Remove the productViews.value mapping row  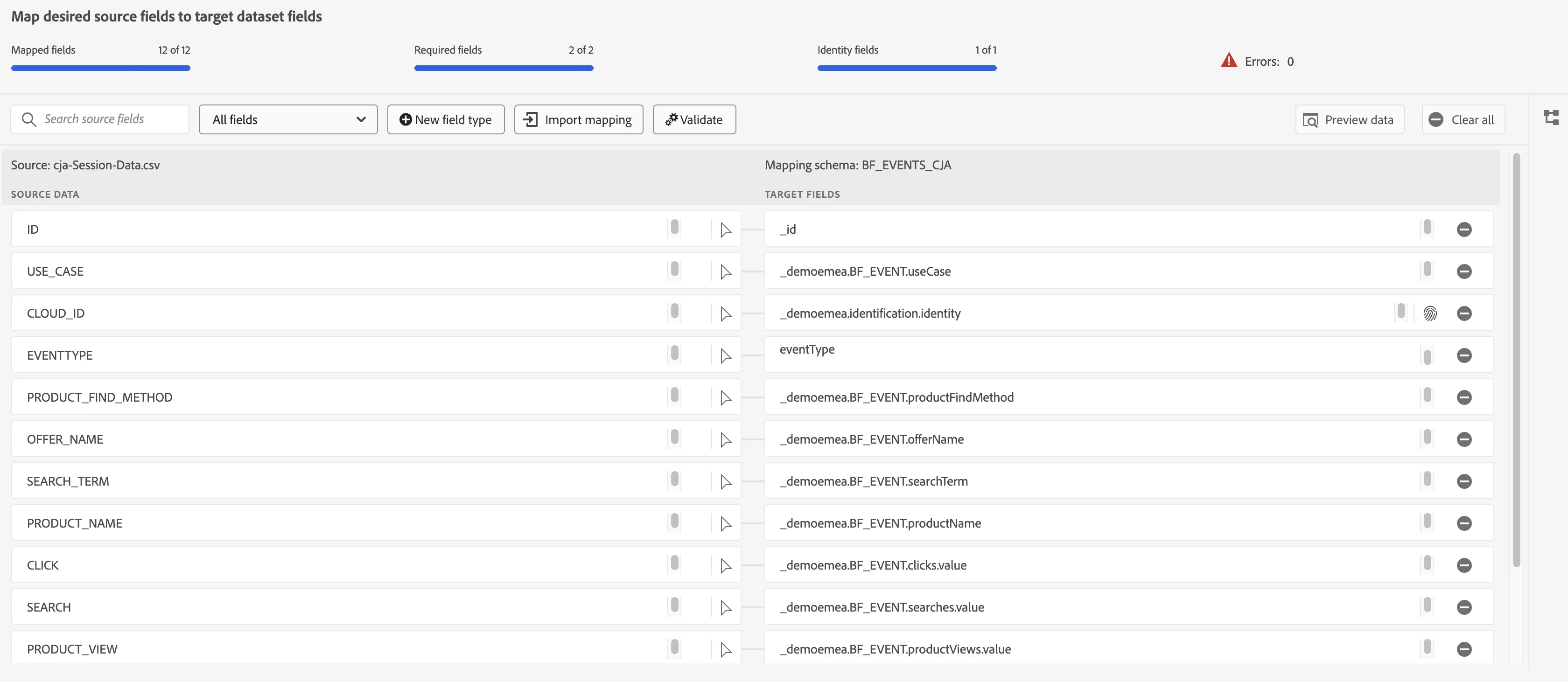[1464, 649]
